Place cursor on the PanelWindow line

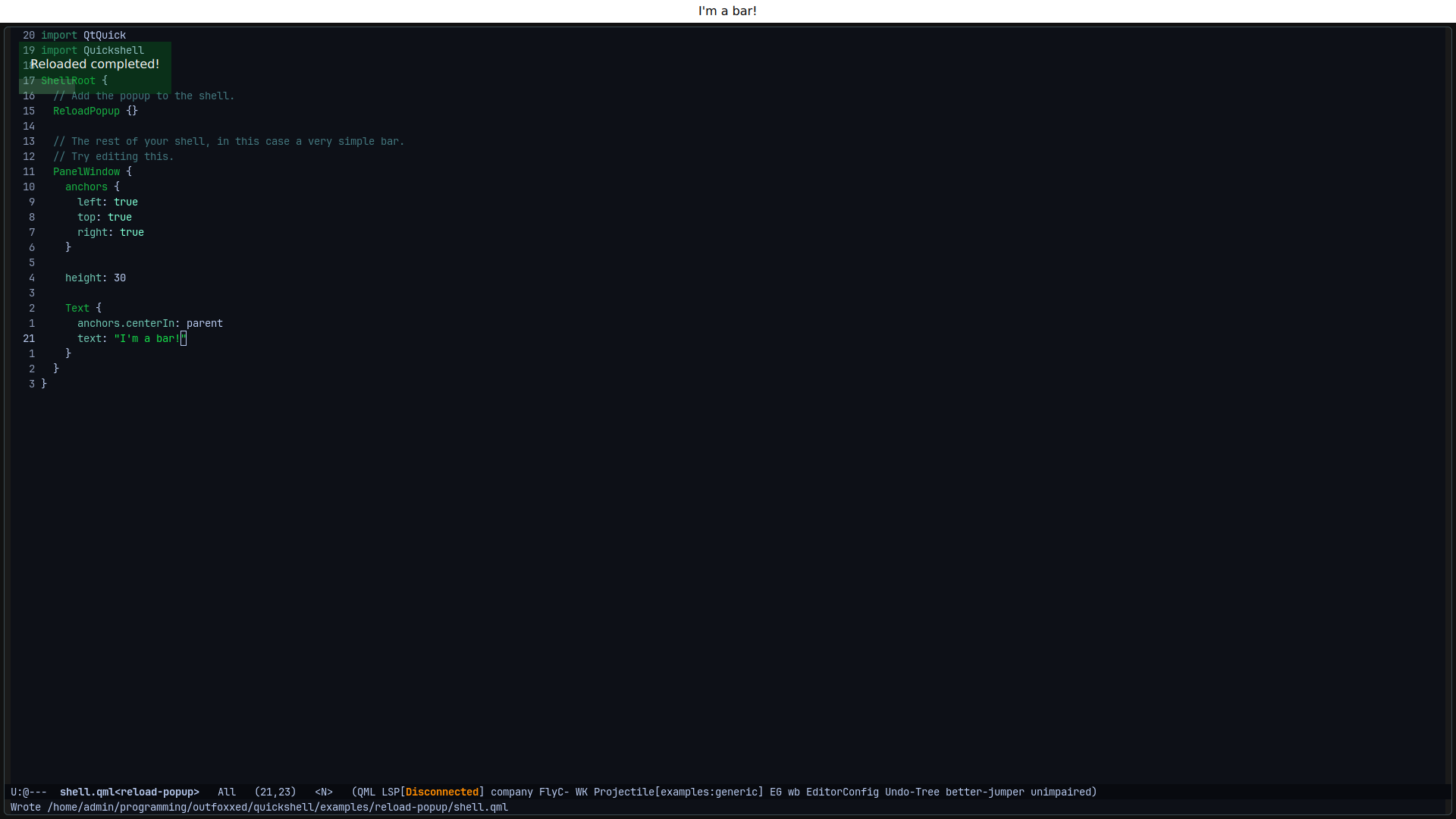pyautogui.click(x=86, y=171)
